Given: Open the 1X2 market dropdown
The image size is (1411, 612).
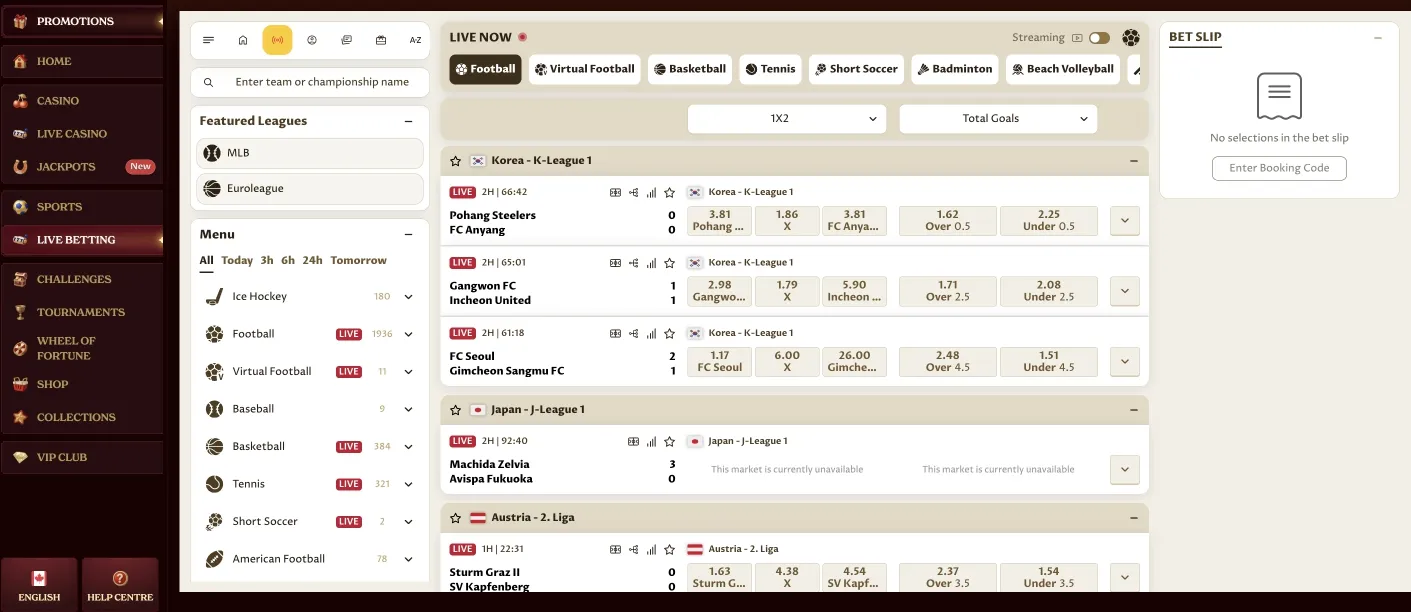Looking at the screenshot, I should 787,119.
